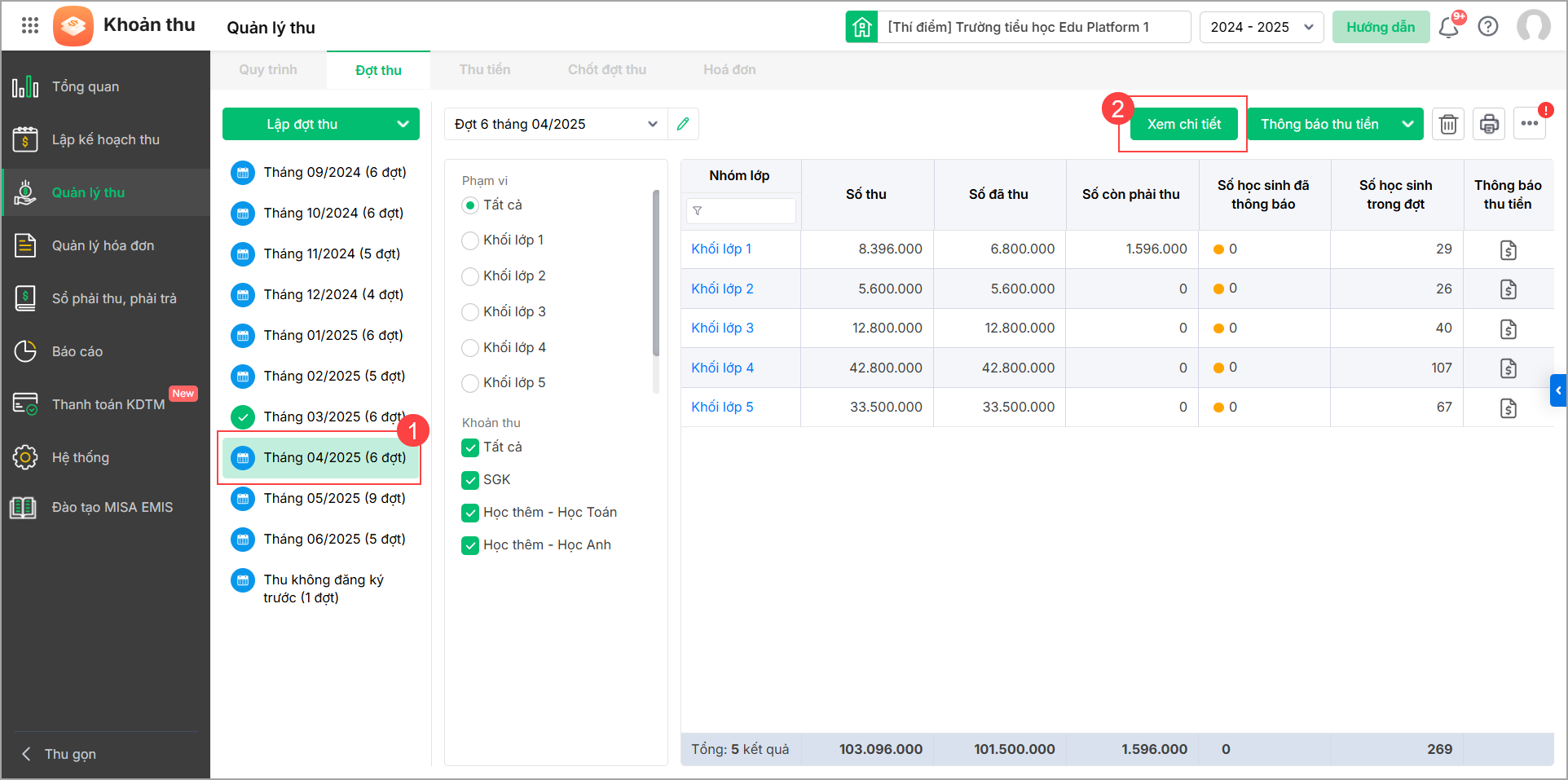Click the Tổng quan chart icon
Screen dimensions: 1568x780
coord(25,86)
